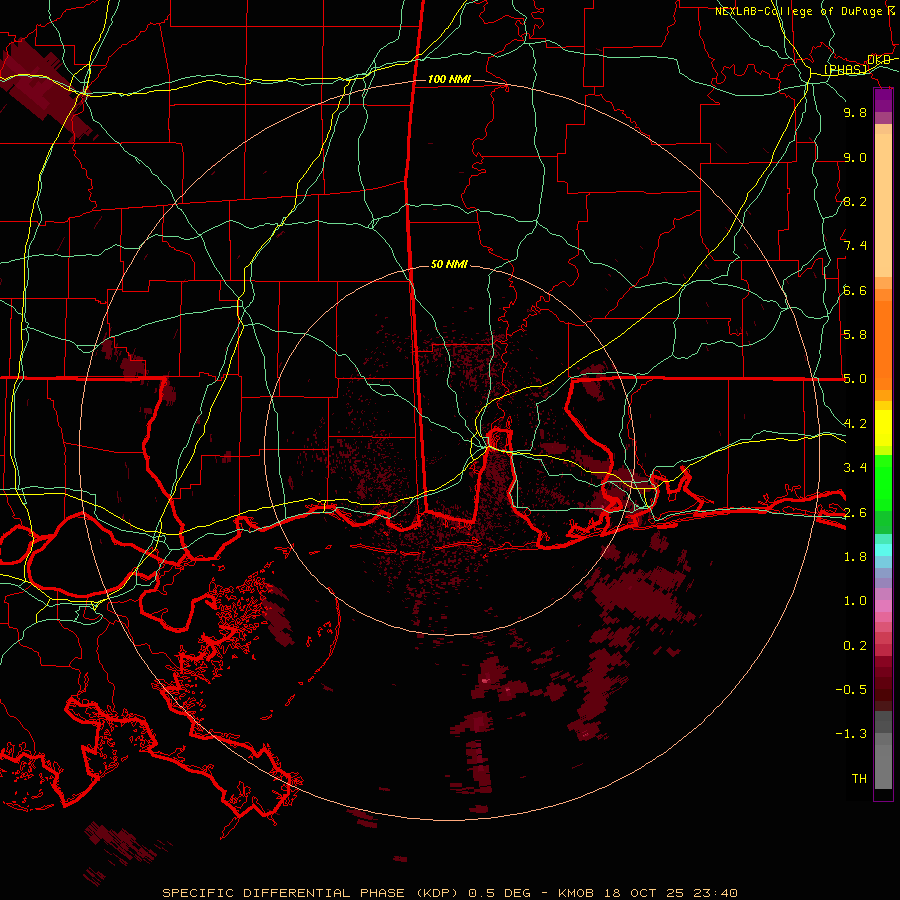Click the KMOB 18 OCT 25 23:40 timestamp
The image size is (900, 900).
[647, 893]
